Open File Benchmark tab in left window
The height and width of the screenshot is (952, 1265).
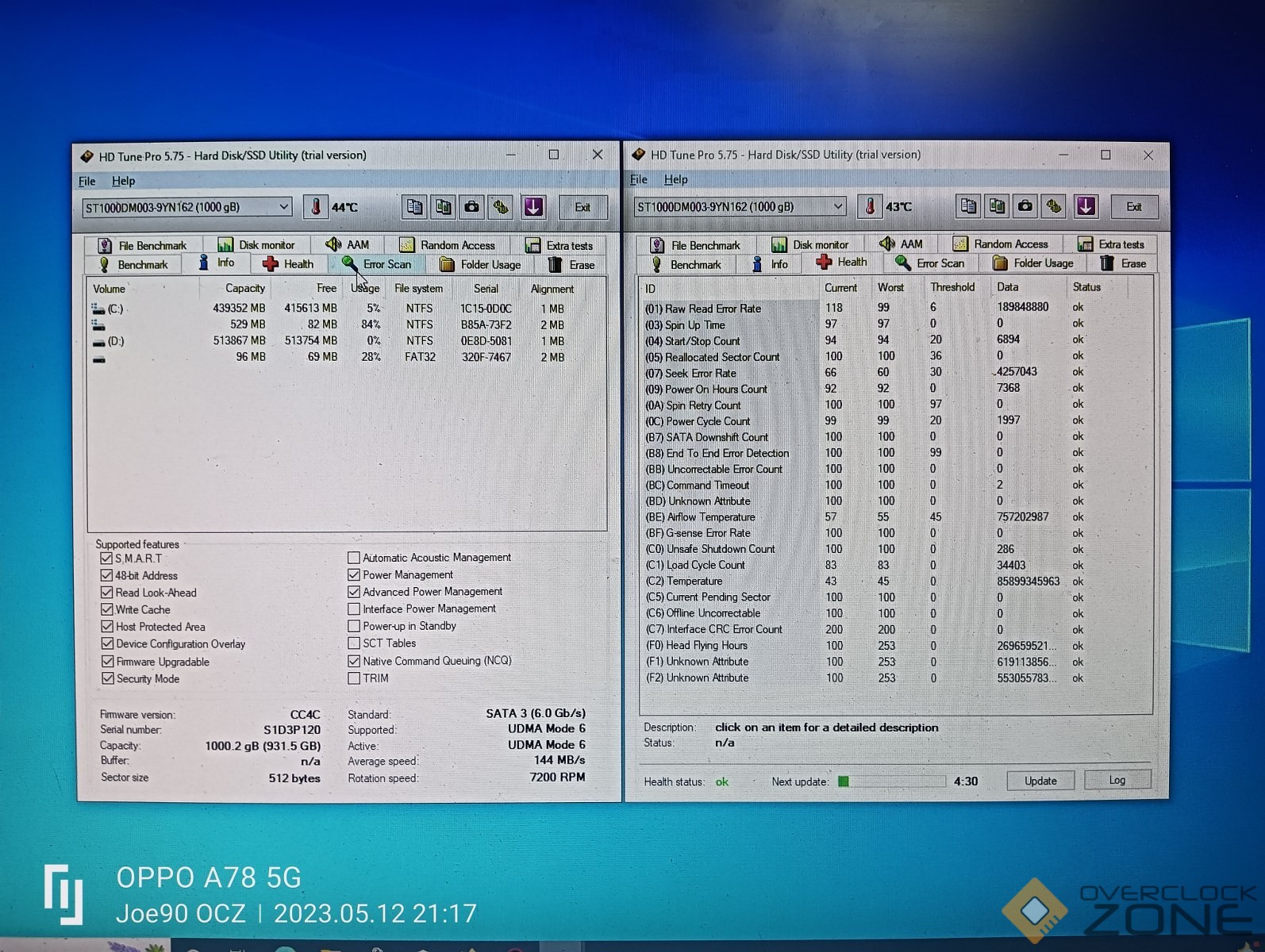[x=142, y=245]
